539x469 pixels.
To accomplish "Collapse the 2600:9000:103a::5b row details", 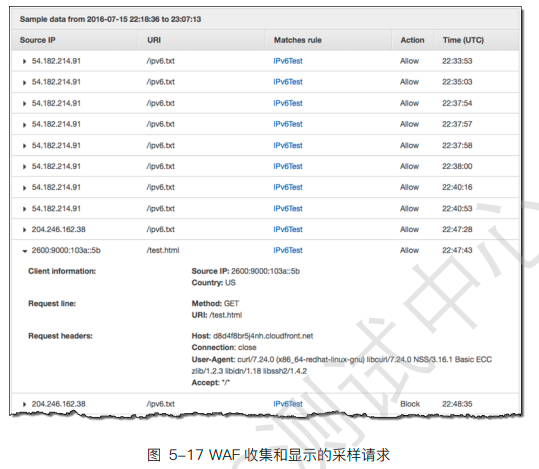I will point(24,251).
